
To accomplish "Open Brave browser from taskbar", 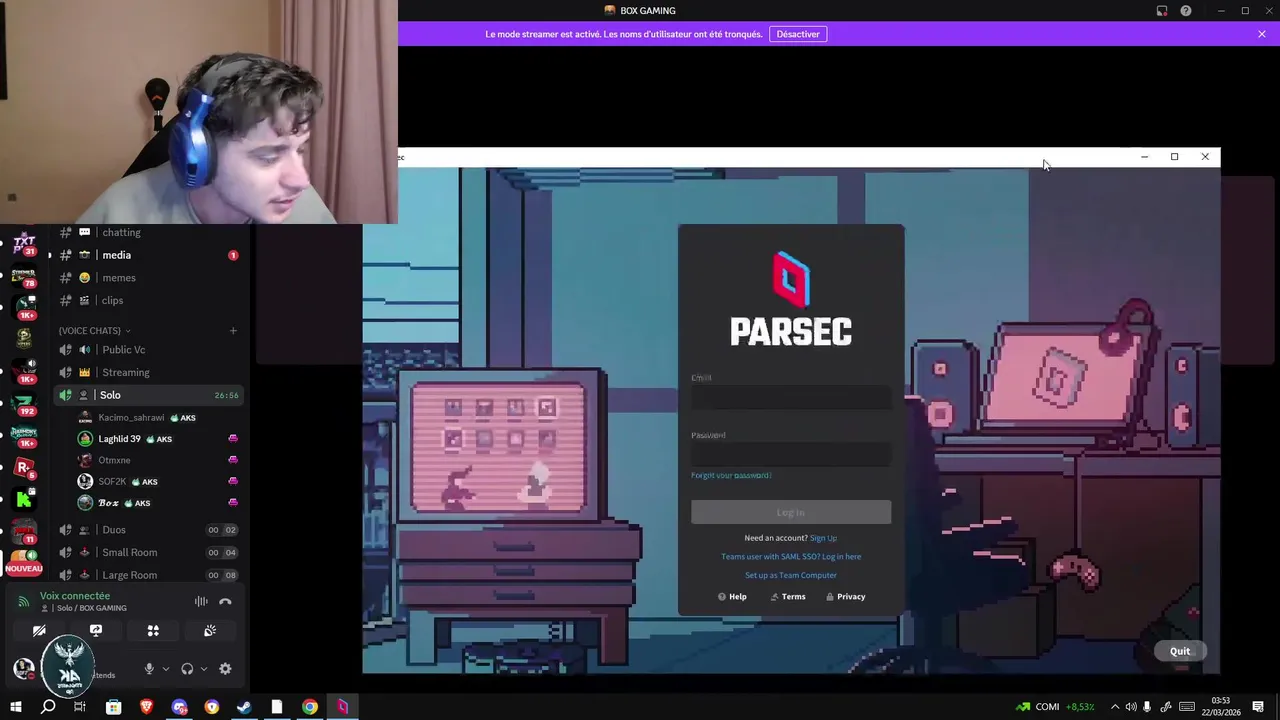I will pyautogui.click(x=147, y=707).
